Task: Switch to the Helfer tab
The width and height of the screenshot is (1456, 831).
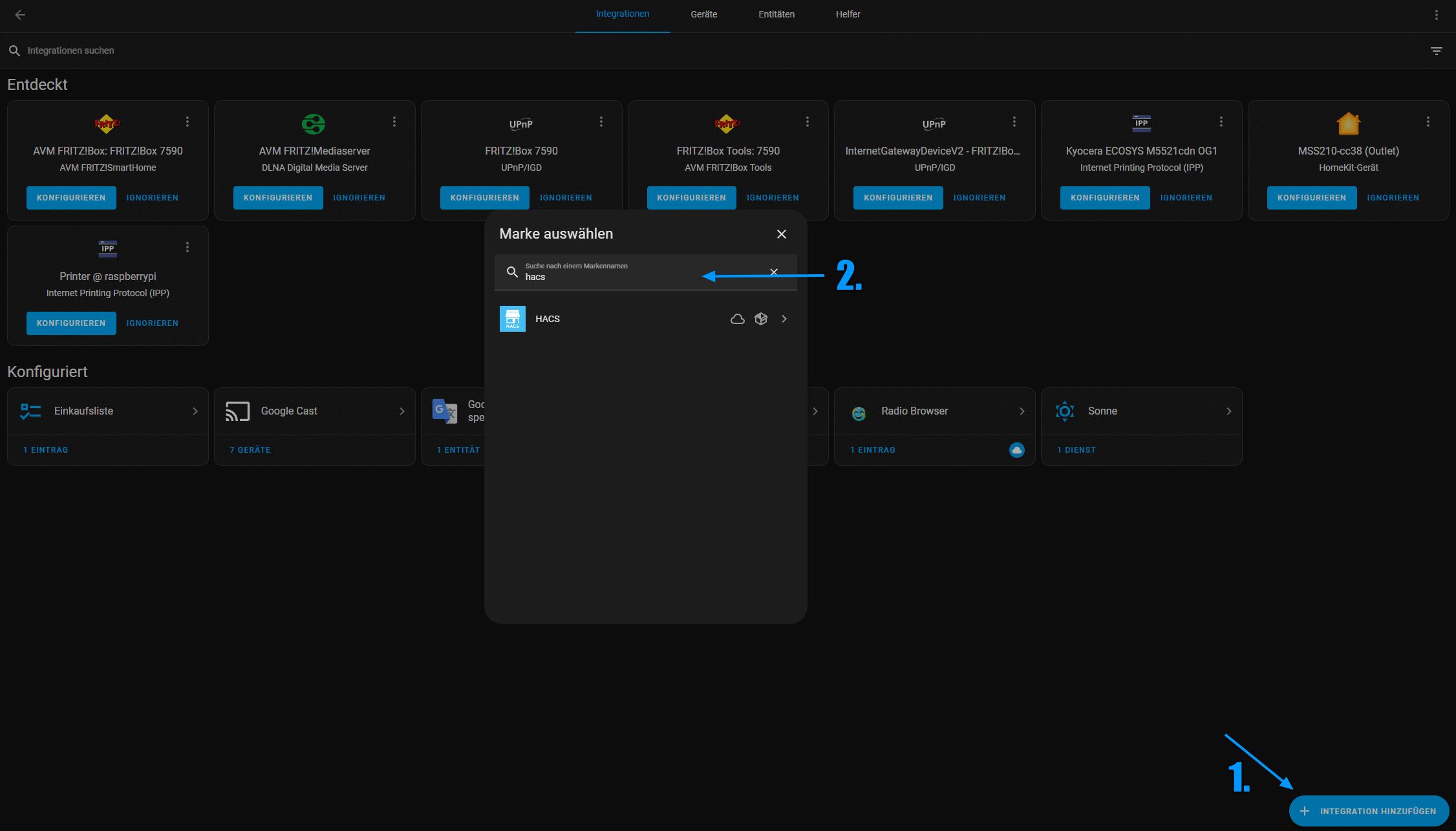Action: [x=847, y=14]
